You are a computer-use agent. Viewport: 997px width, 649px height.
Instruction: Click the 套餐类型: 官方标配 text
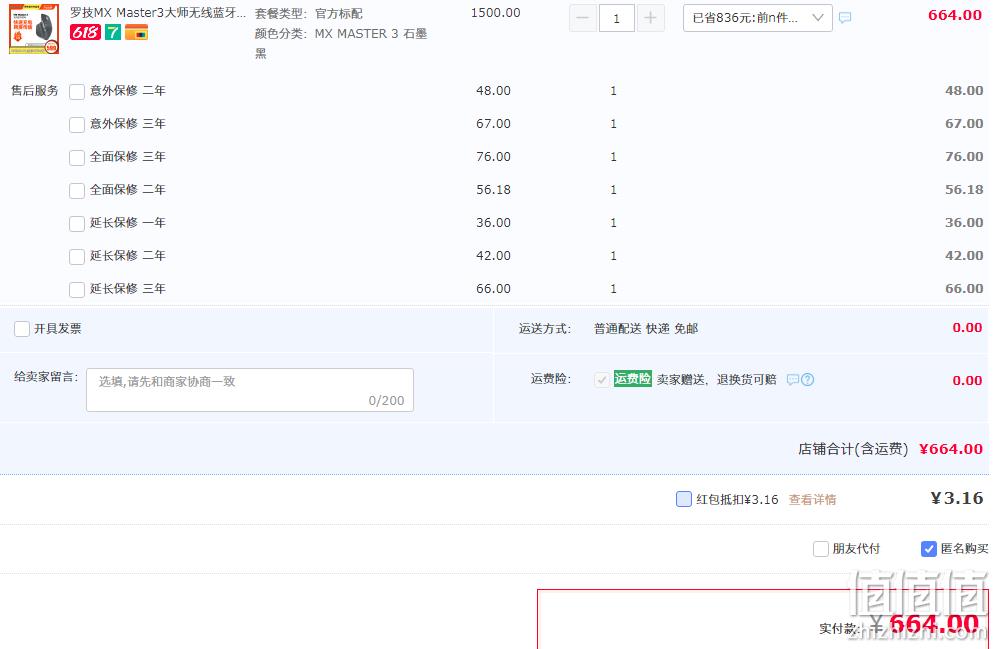(308, 13)
